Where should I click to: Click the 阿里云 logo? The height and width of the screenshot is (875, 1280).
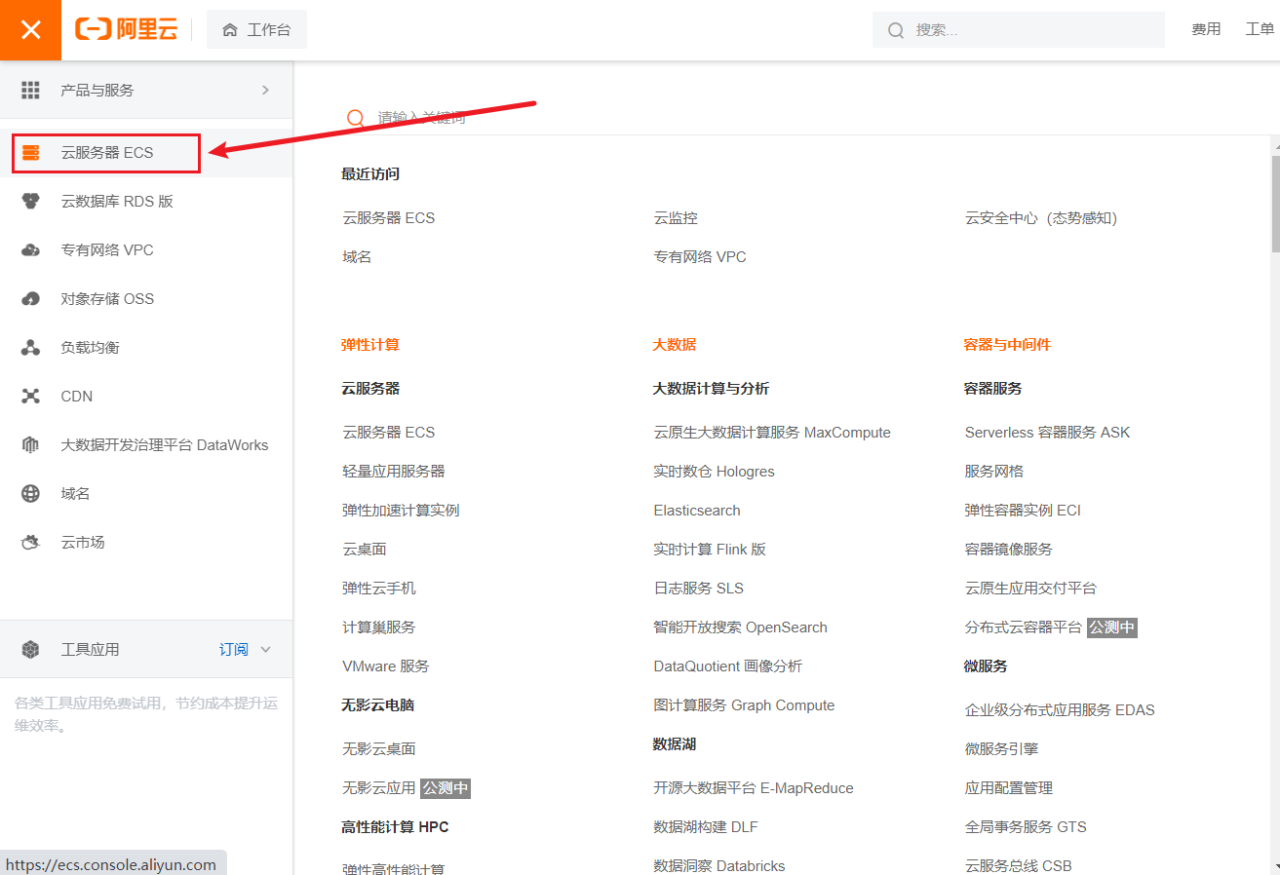pos(126,29)
